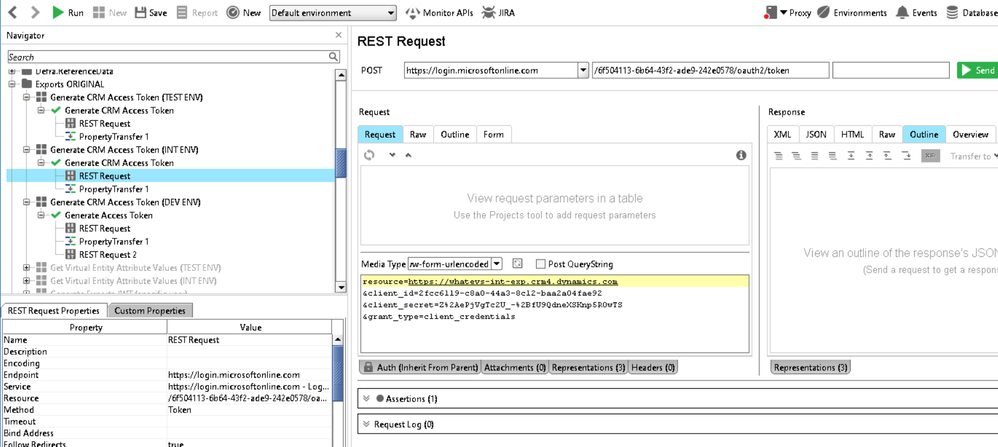Screen dimensions: 998x447
Task: Click the green Send button
Action: tap(977, 70)
